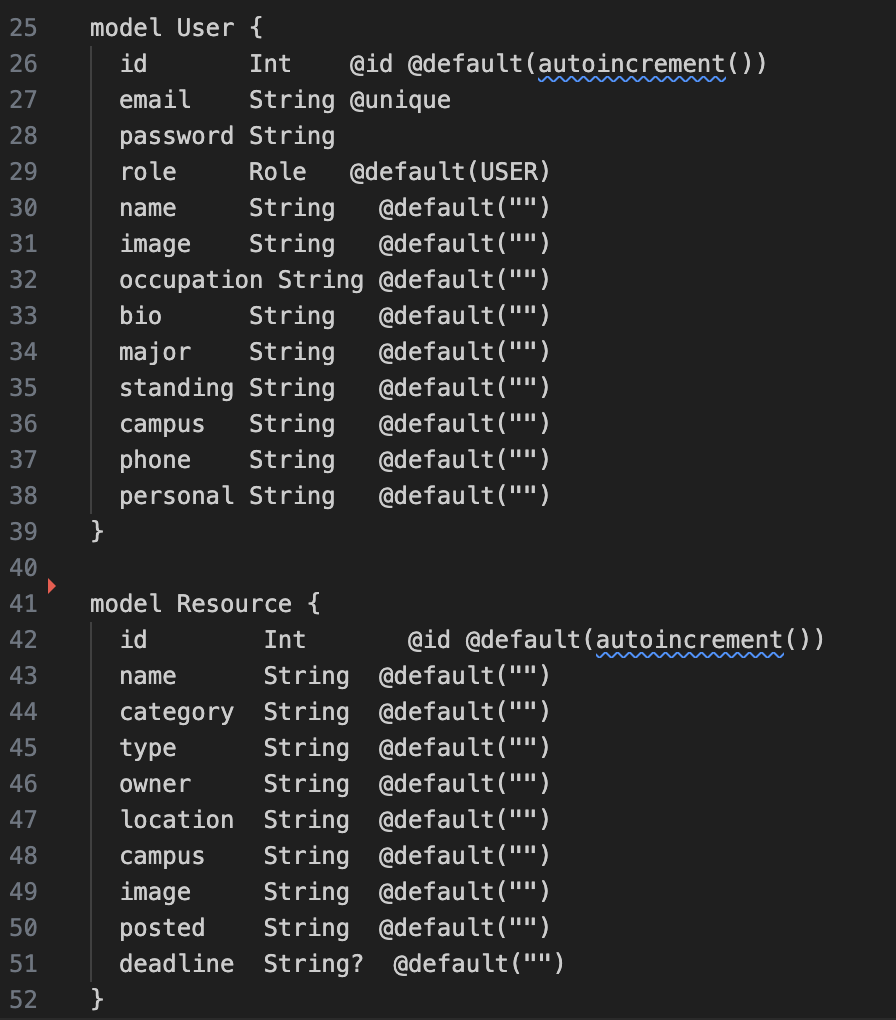Click line number 40 in the gutter
896x1020 pixels.
[x=23, y=568]
